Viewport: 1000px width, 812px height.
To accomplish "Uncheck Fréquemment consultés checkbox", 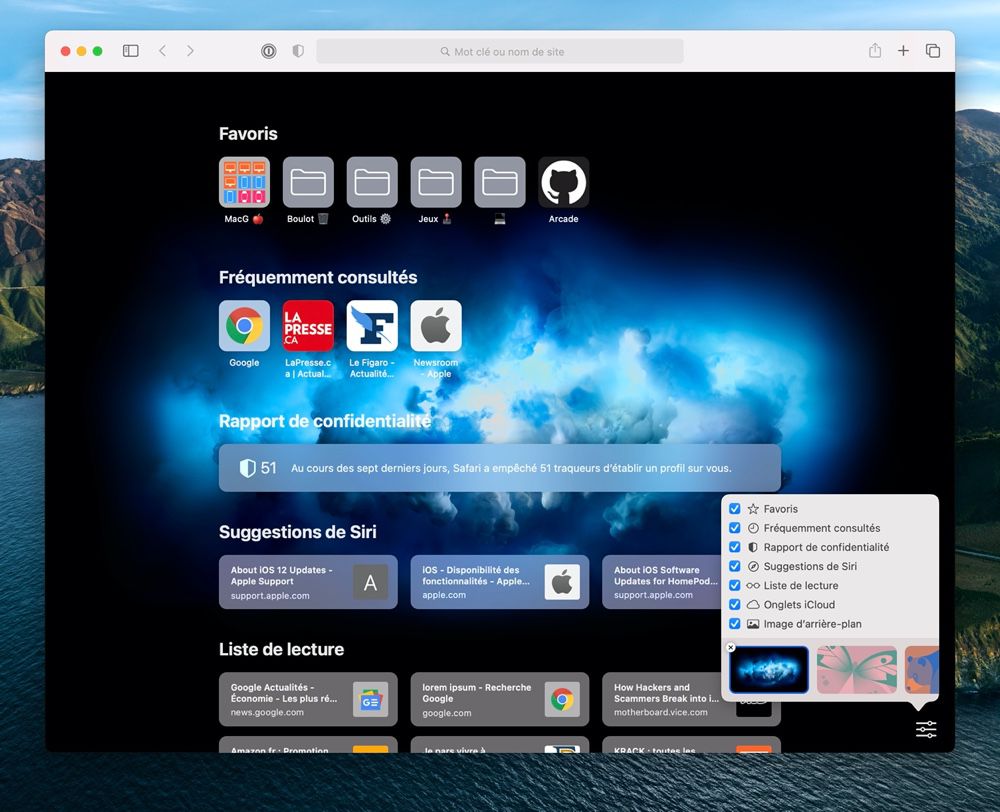I will coord(735,528).
